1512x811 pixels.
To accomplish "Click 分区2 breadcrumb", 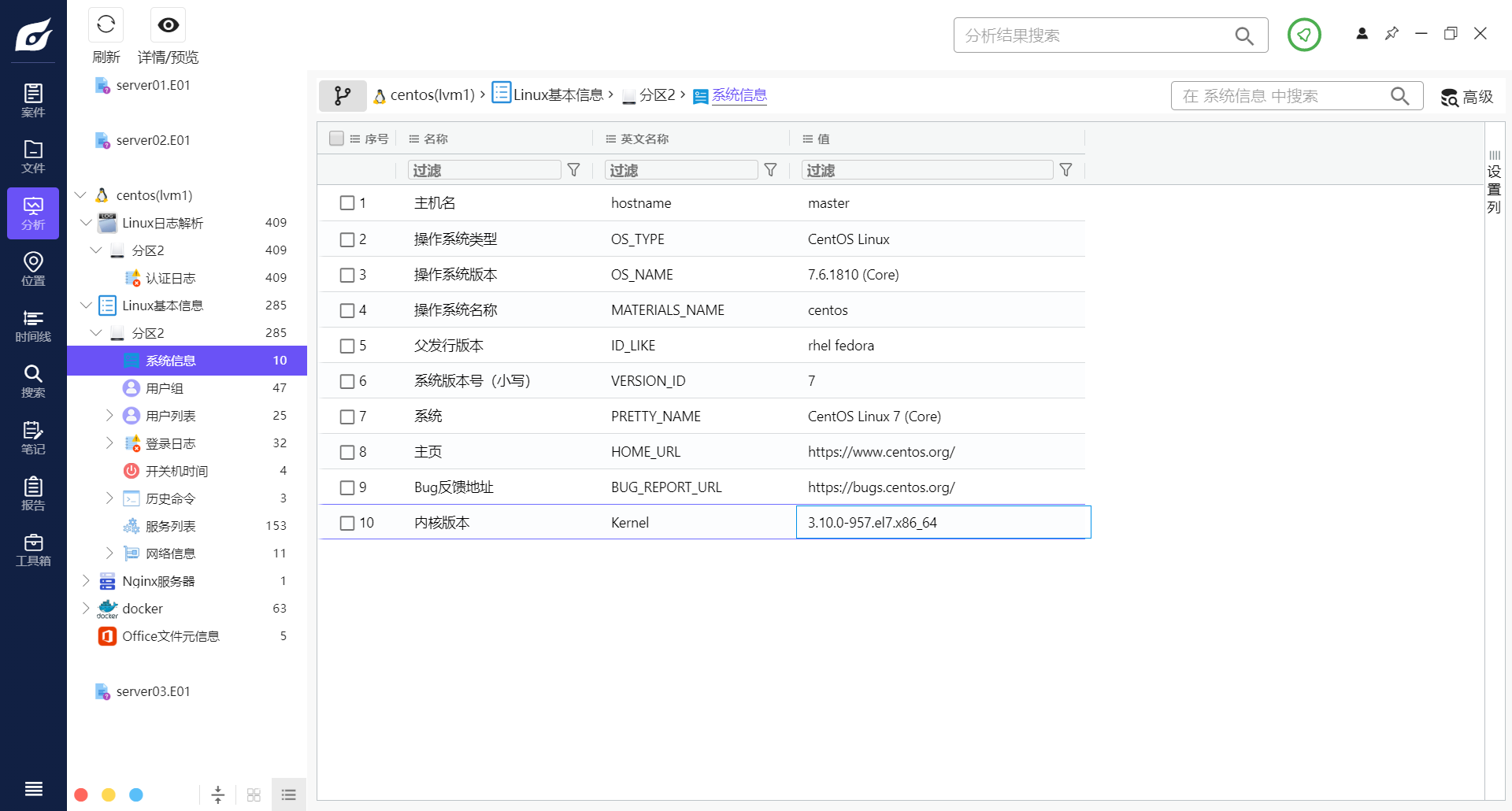I will pyautogui.click(x=657, y=95).
